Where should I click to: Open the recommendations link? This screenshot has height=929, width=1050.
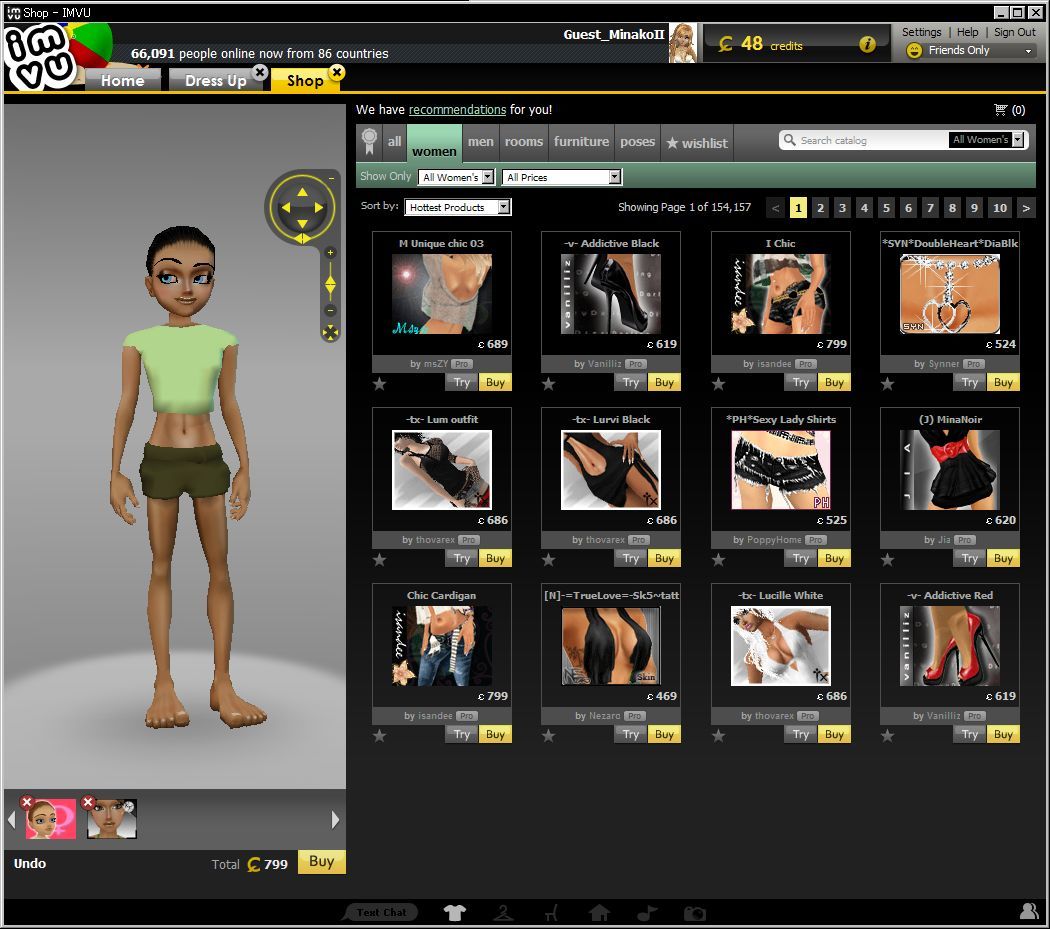(x=457, y=109)
